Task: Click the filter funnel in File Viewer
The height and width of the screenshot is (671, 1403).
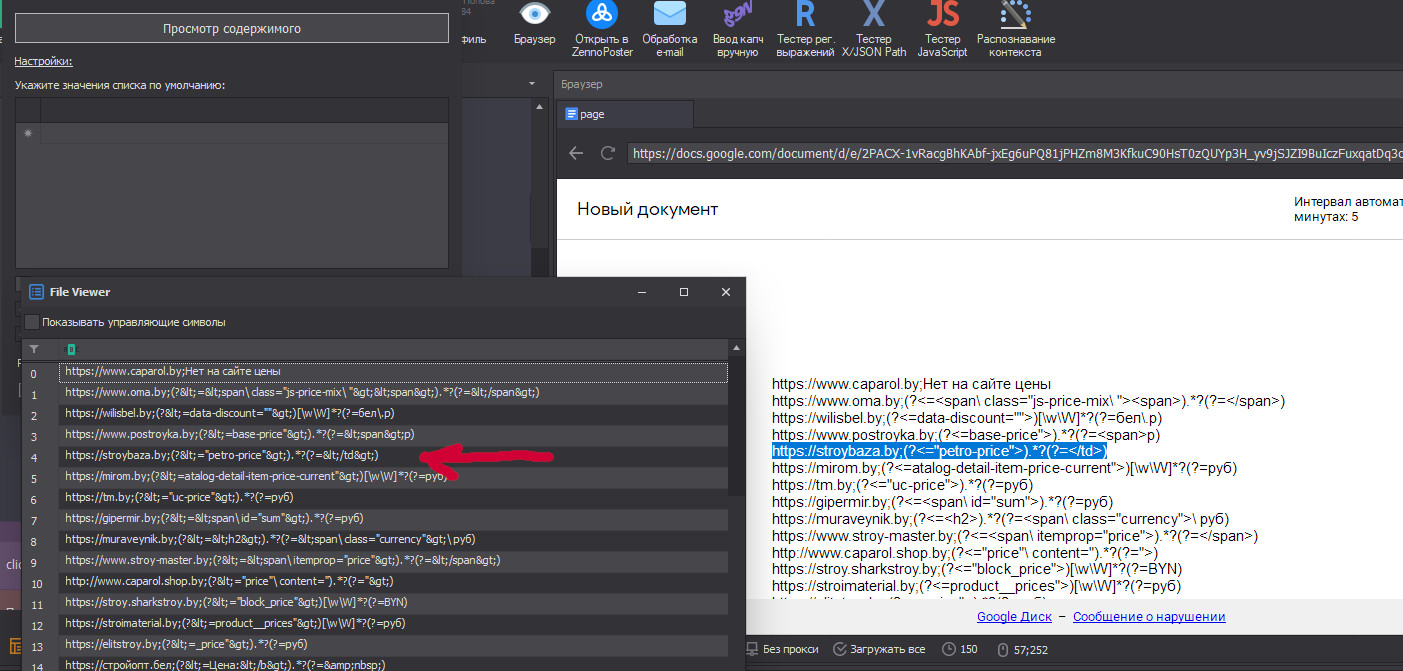Action: pyautogui.click(x=34, y=349)
